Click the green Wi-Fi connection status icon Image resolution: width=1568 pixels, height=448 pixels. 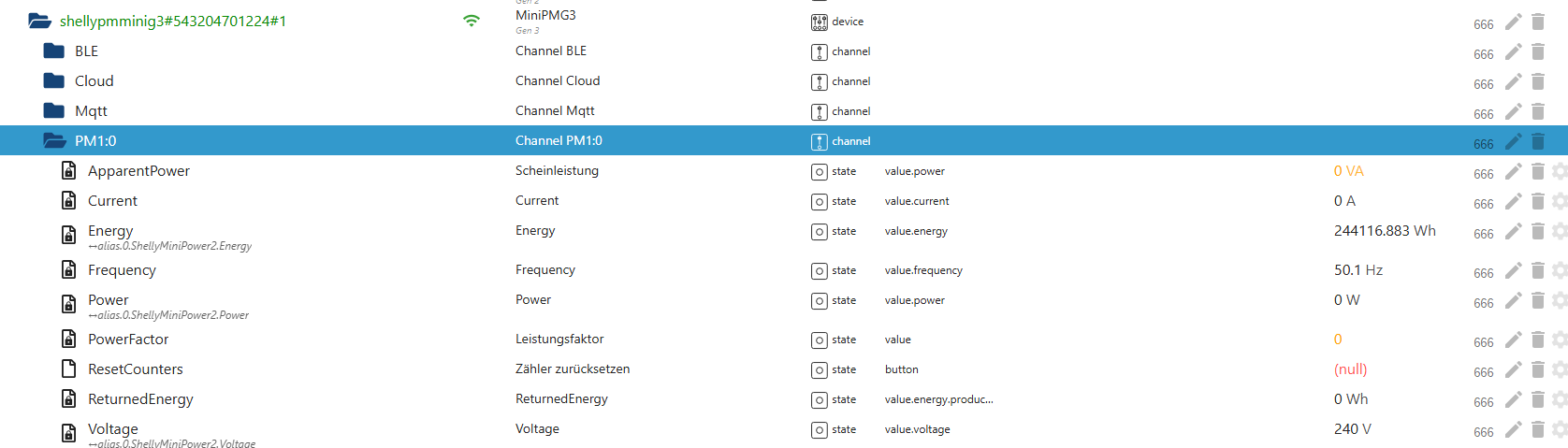pos(472,21)
